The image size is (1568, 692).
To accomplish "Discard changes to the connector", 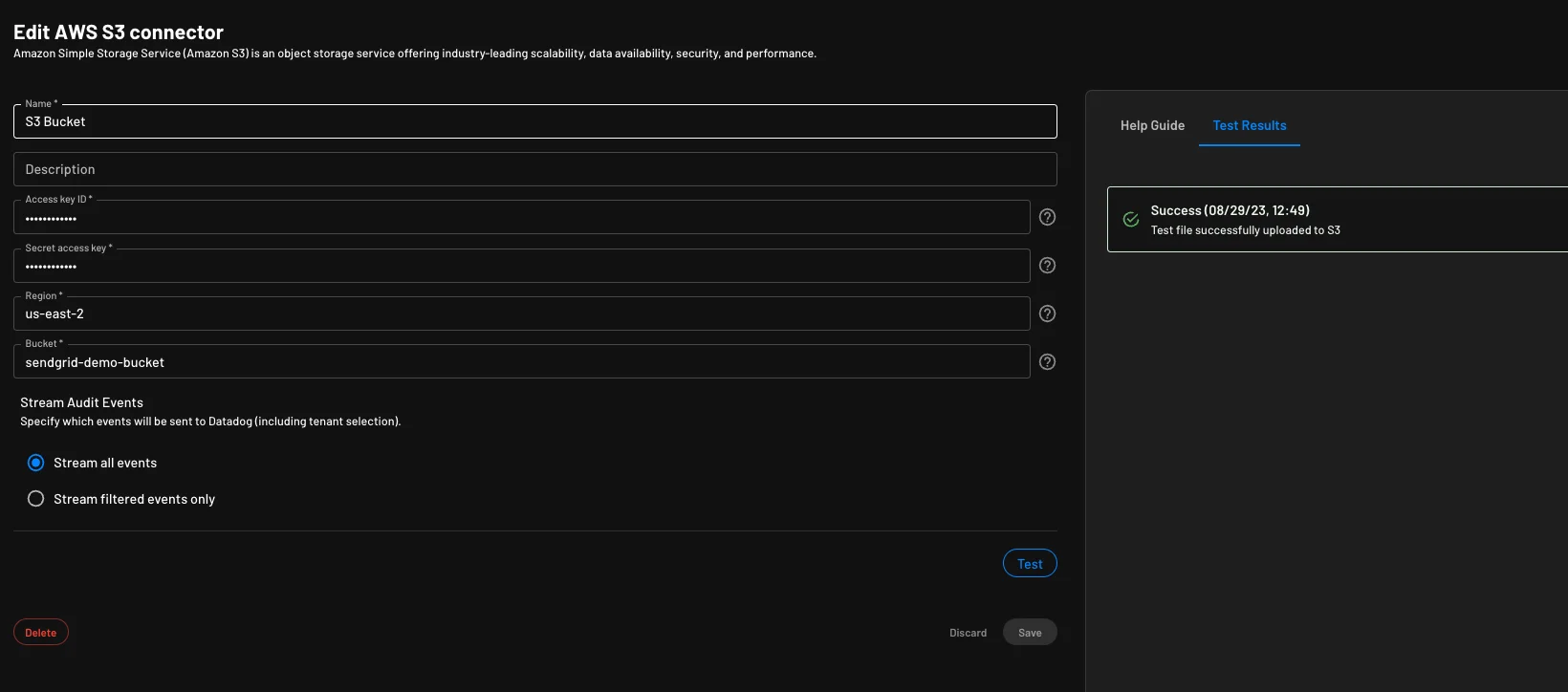I will (x=968, y=633).
